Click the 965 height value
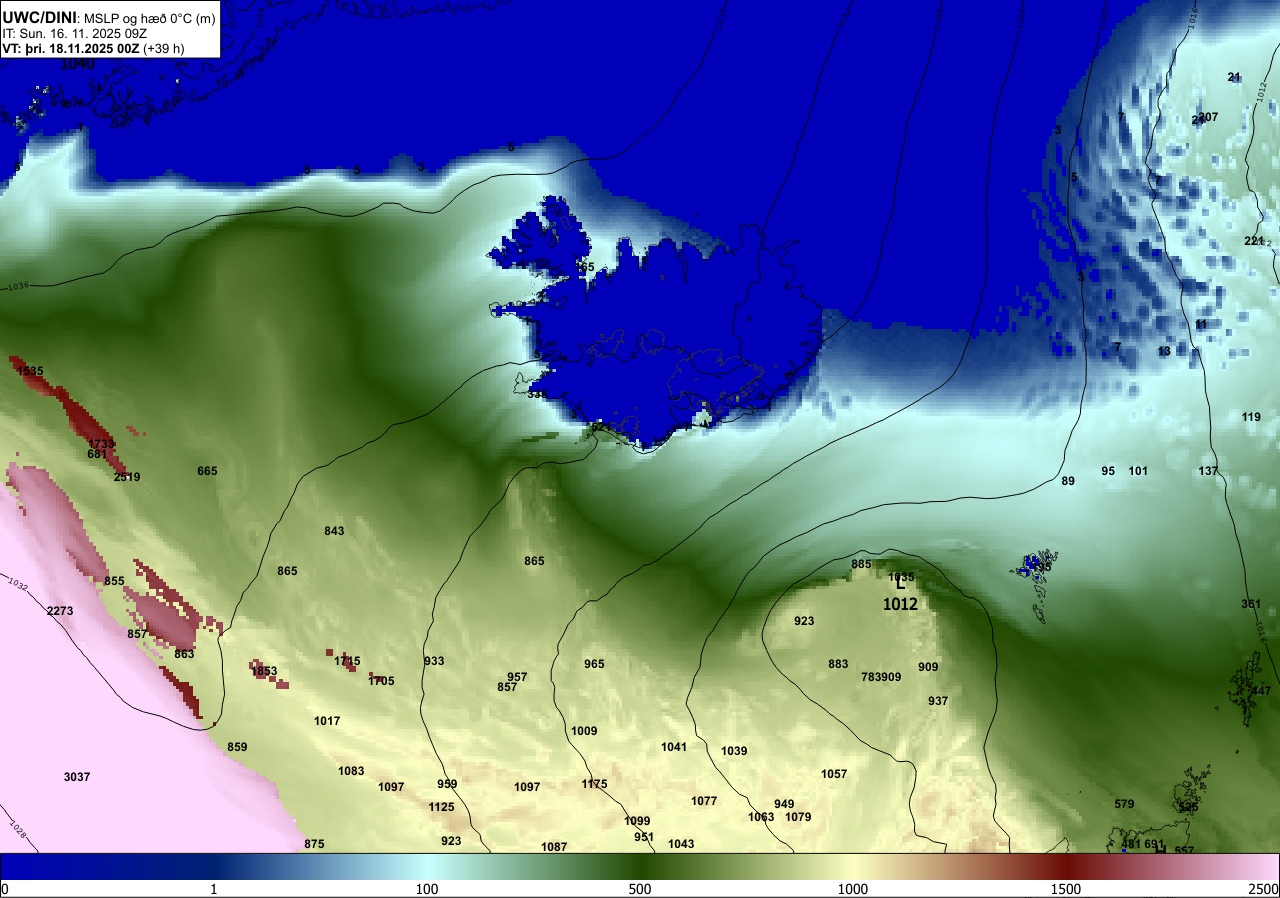The width and height of the screenshot is (1280, 898). (x=594, y=664)
